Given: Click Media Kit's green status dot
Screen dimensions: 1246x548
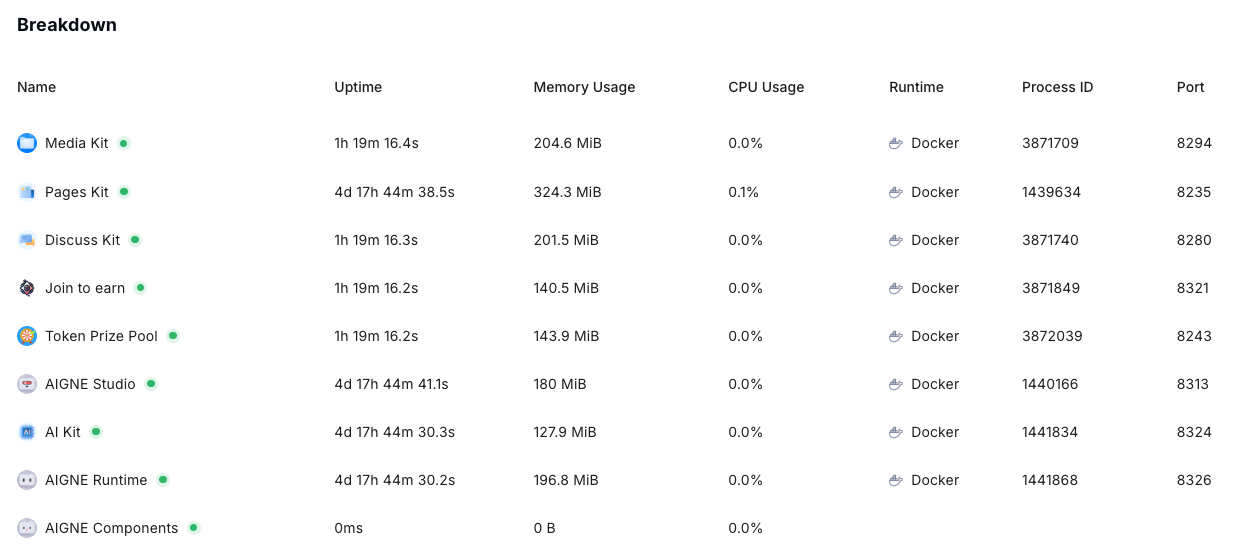Looking at the screenshot, I should (x=124, y=143).
